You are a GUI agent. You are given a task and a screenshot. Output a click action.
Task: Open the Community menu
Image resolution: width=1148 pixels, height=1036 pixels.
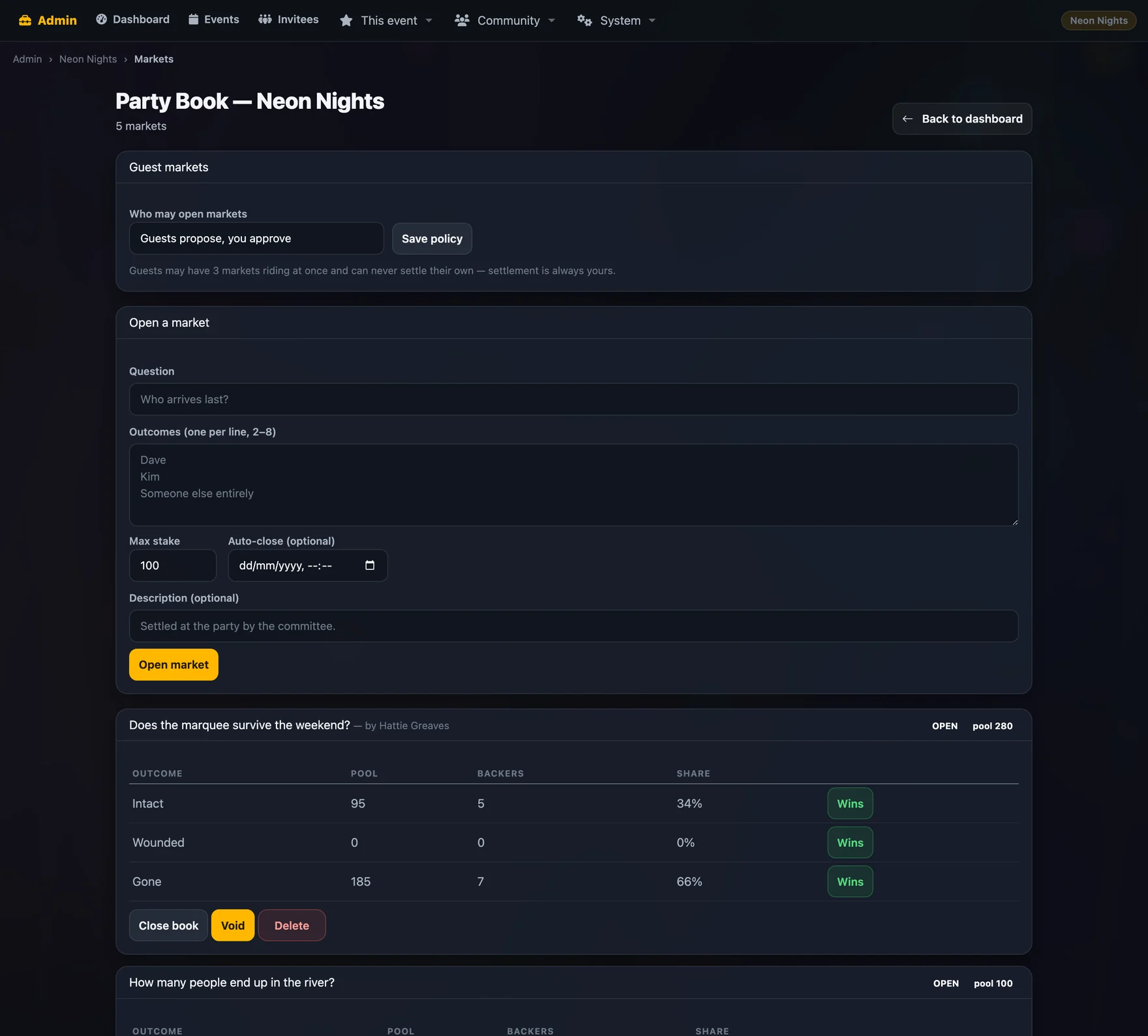pyautogui.click(x=505, y=21)
